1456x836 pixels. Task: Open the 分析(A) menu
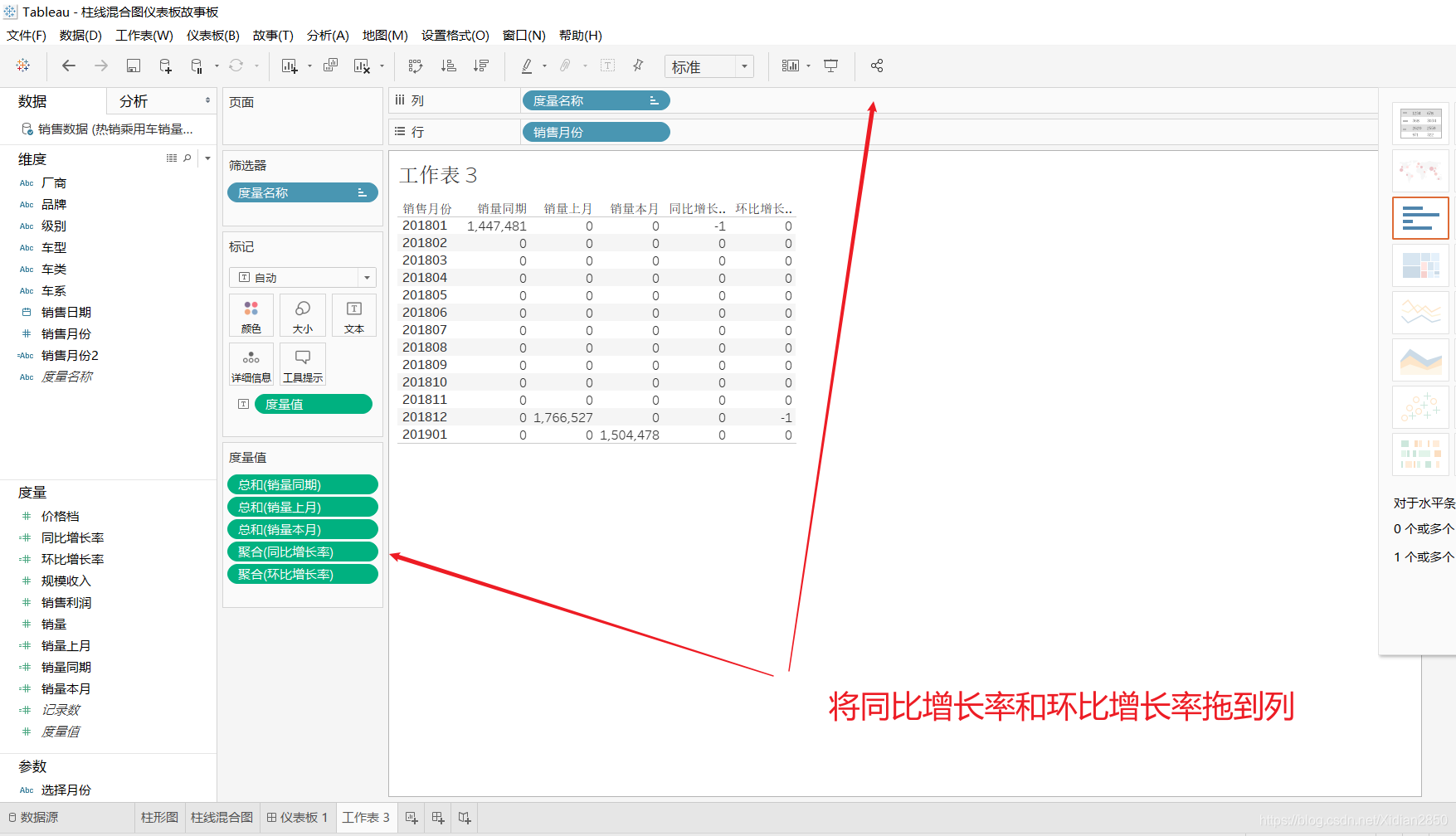pyautogui.click(x=328, y=35)
